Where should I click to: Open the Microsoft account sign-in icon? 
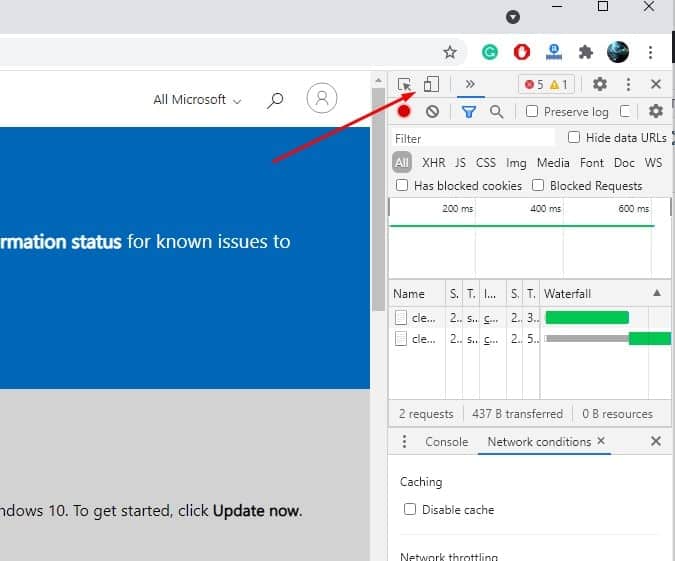[x=322, y=98]
